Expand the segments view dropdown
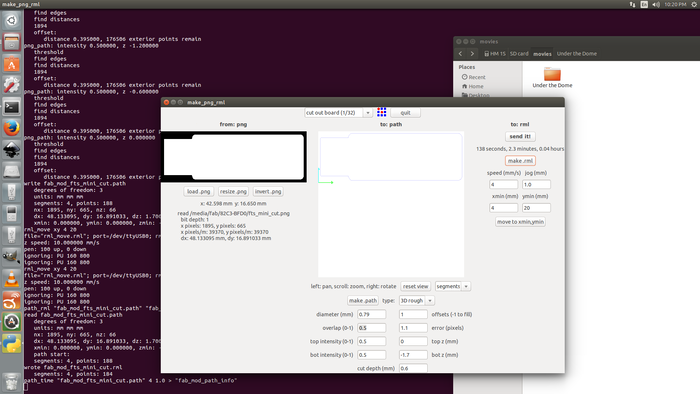Image resolution: width=700 pixels, height=394 pixels. (453, 286)
